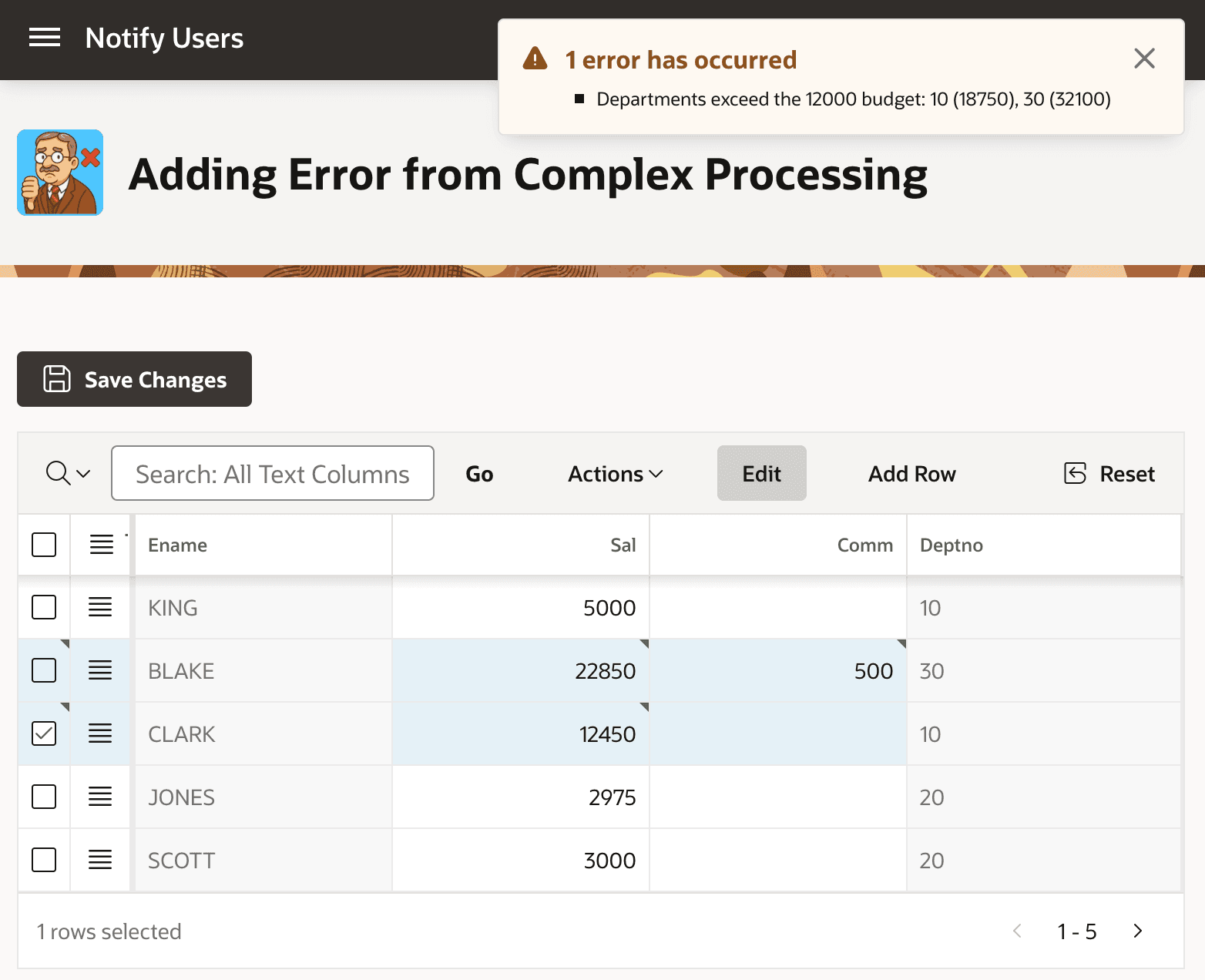Open row actions menu for CLARK

pyautogui.click(x=100, y=734)
